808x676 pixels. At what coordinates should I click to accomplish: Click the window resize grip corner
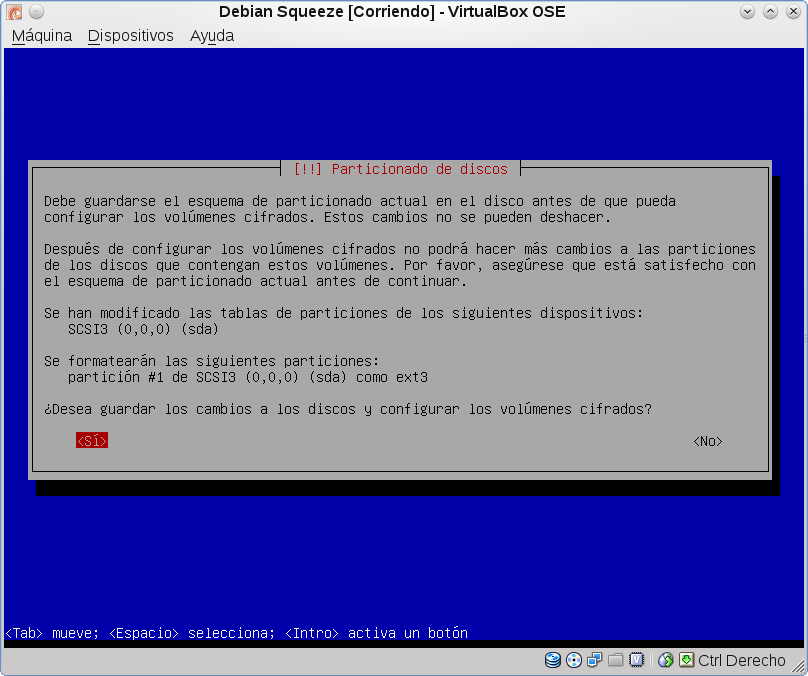(798, 666)
